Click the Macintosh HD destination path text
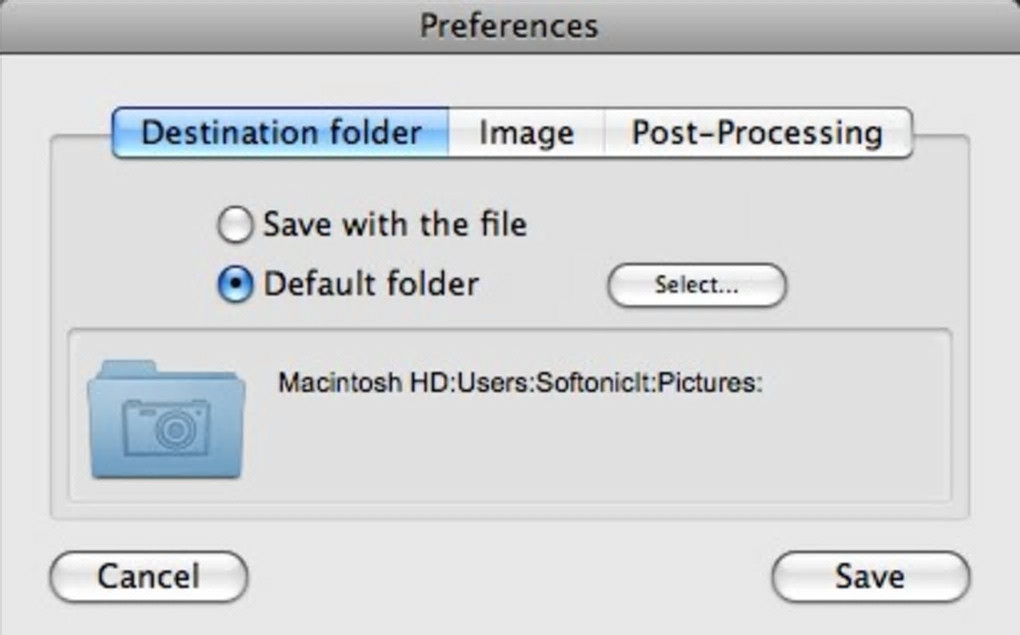The width and height of the screenshot is (1020, 635). (x=520, y=383)
